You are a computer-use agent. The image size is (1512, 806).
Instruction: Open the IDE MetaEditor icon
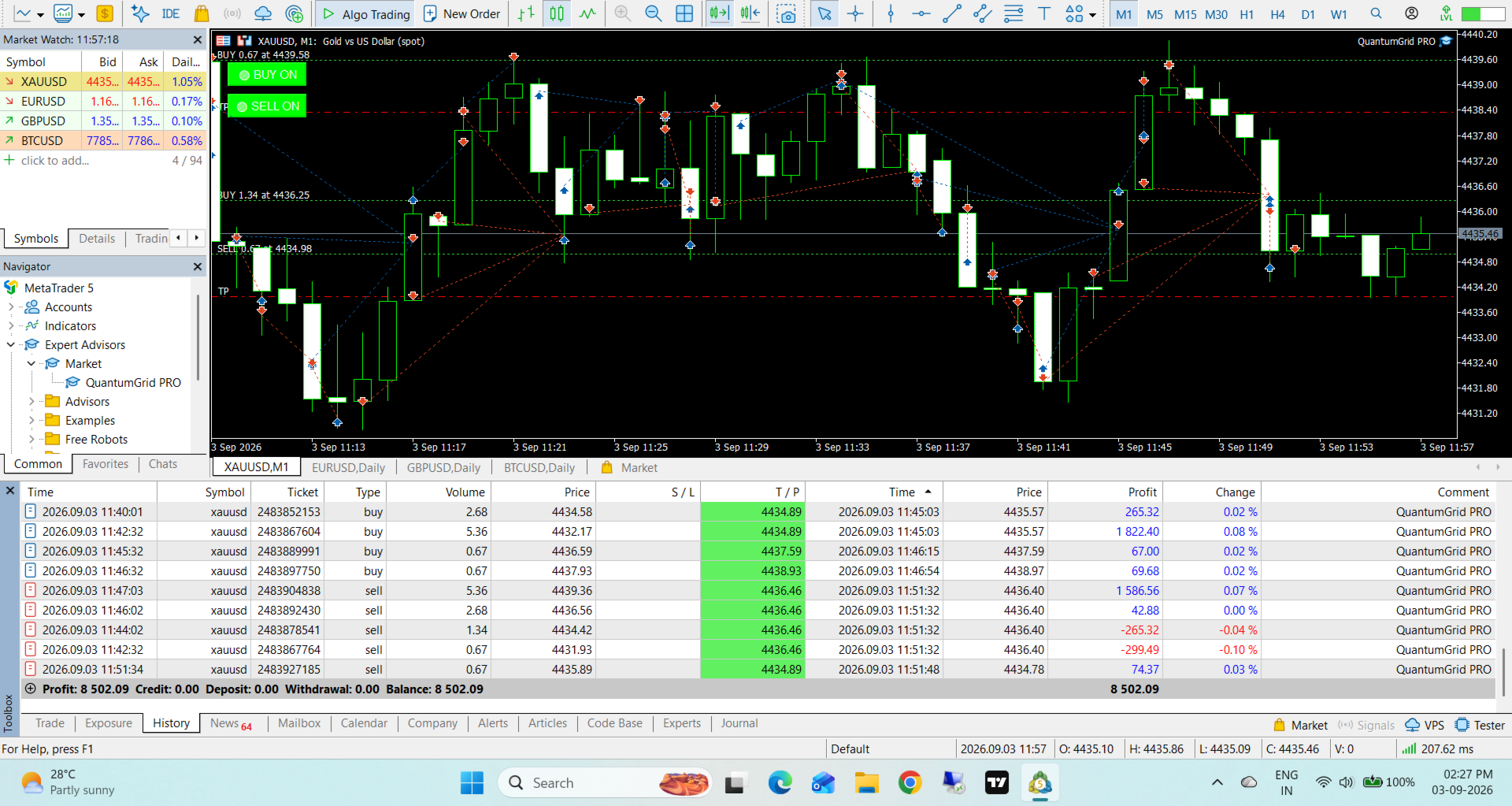(x=170, y=13)
